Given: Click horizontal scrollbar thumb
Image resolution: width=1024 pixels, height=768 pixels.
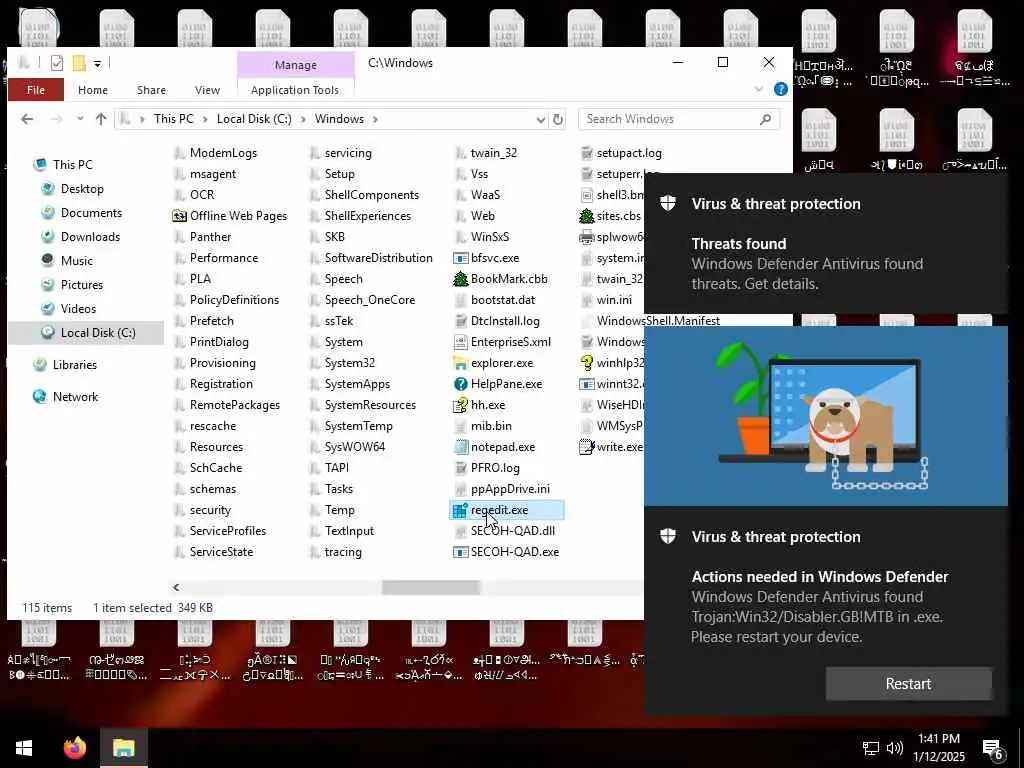Looking at the screenshot, I should point(430,587).
